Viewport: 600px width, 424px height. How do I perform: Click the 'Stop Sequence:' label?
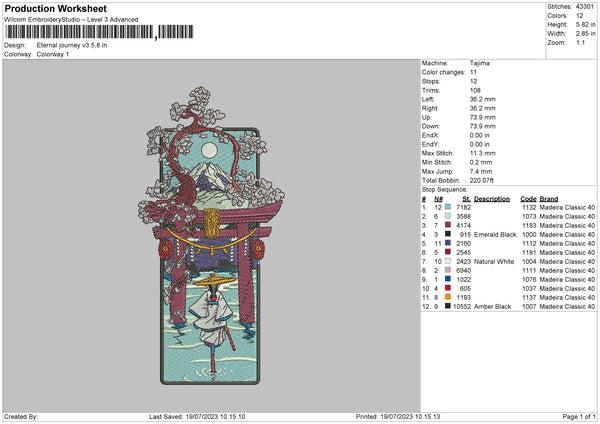click(x=444, y=190)
